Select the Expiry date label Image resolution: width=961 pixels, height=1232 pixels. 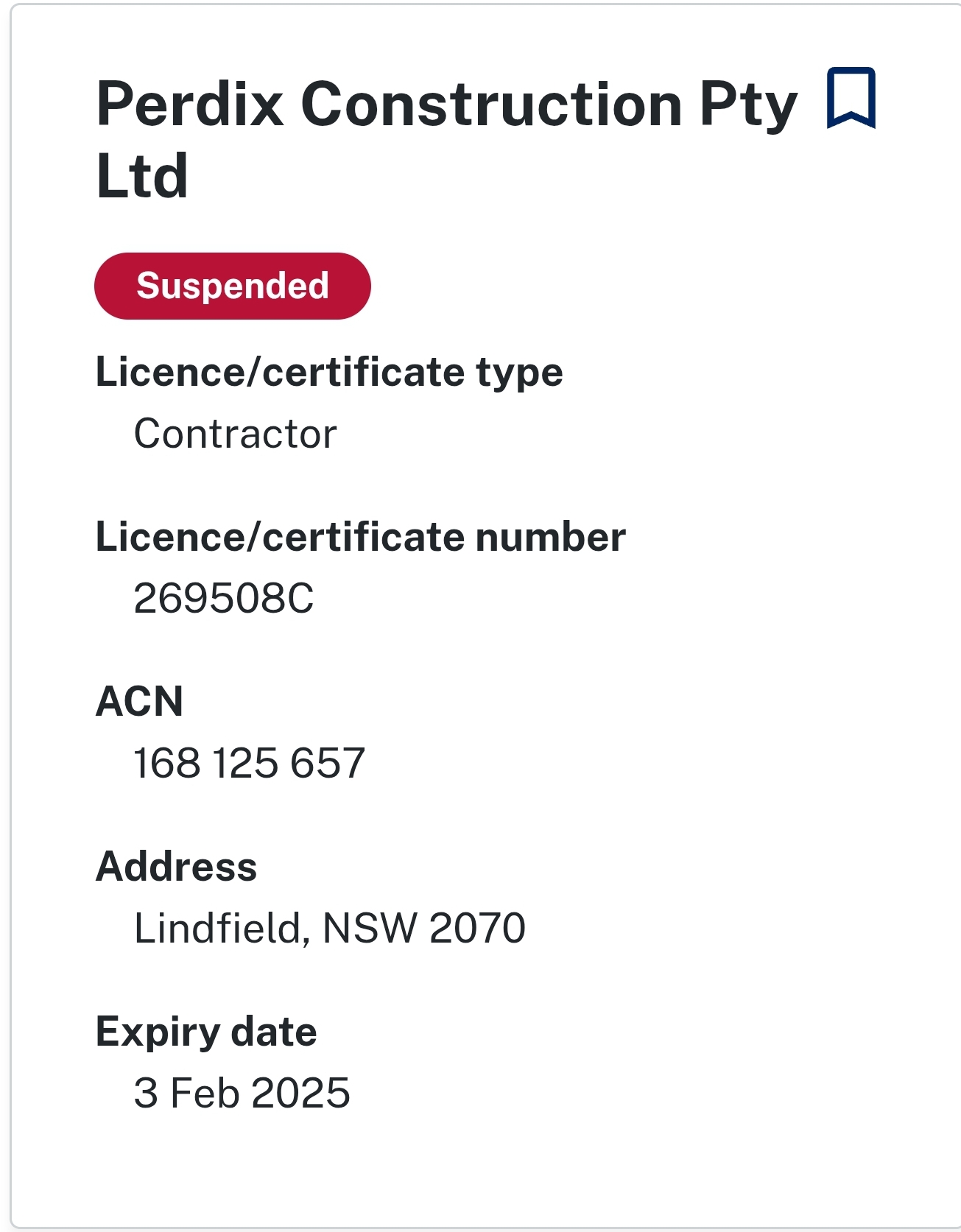[x=206, y=1032]
